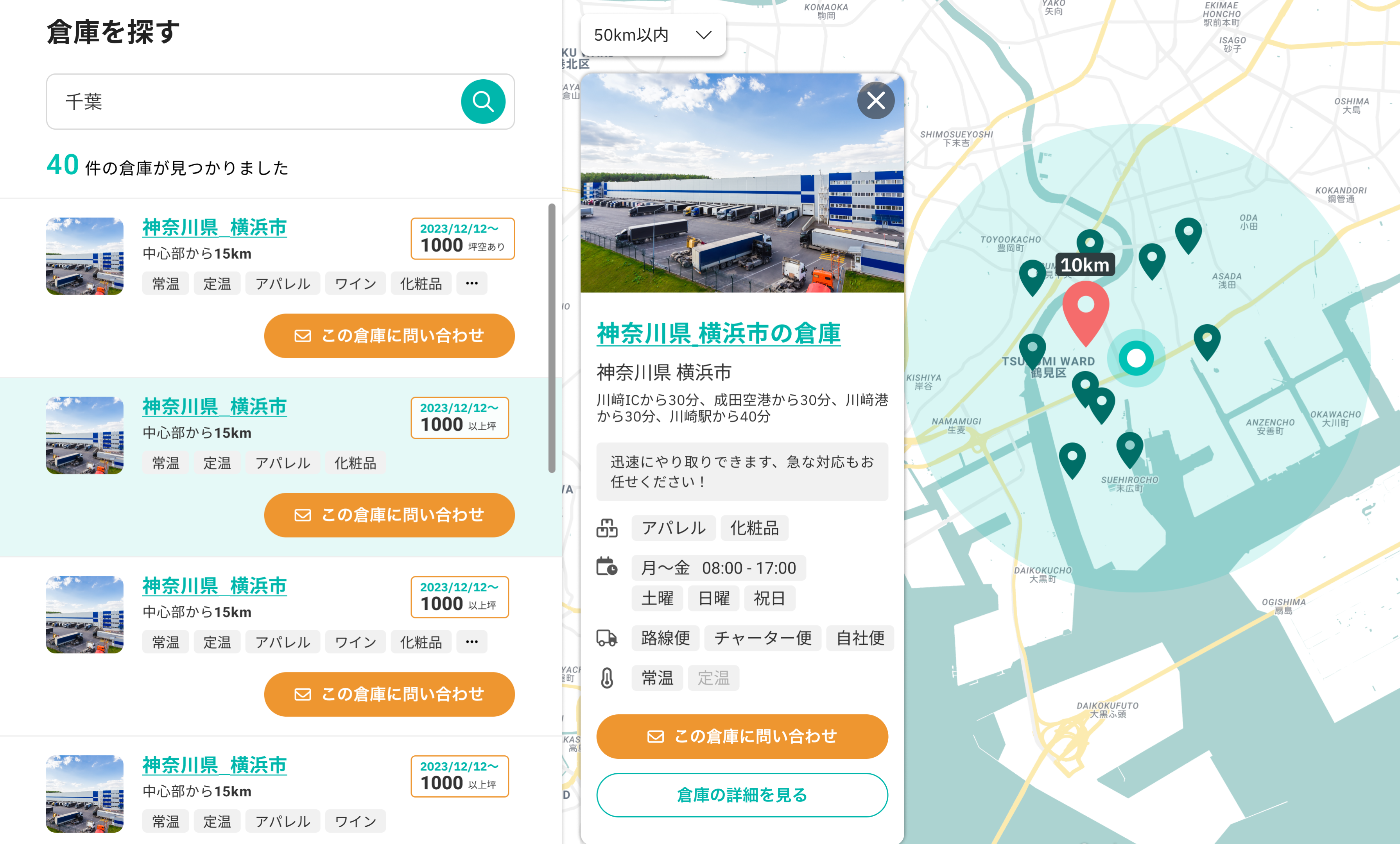Open fourth card's 神奈川県_横浜市 link

tap(215, 765)
